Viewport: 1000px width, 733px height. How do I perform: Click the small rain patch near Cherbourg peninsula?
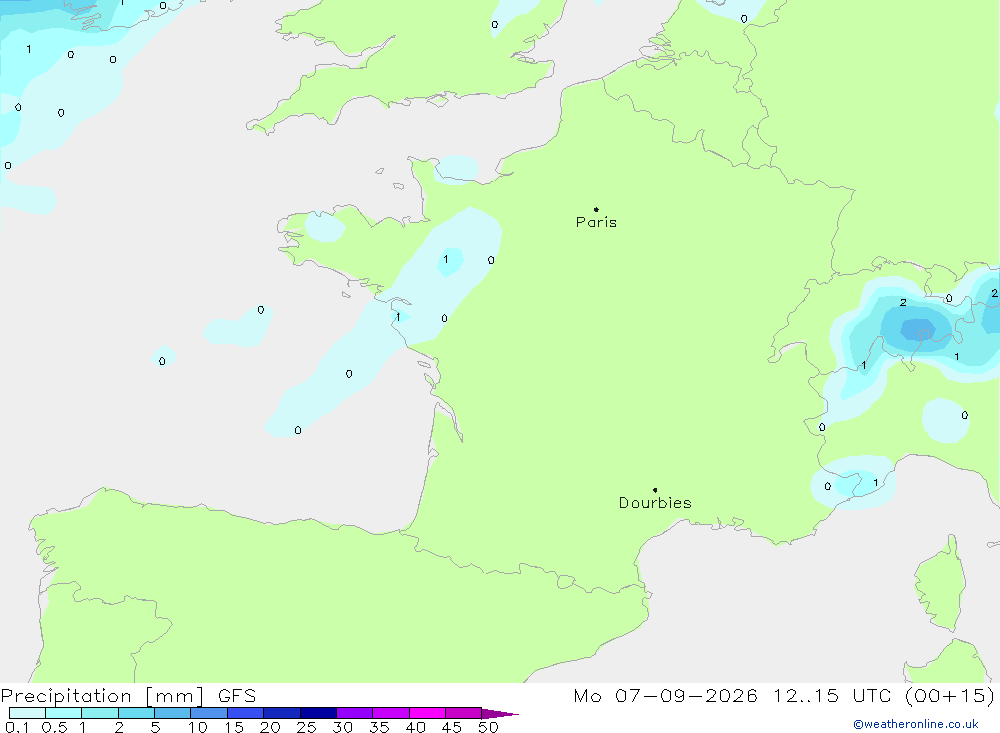(x=457, y=169)
